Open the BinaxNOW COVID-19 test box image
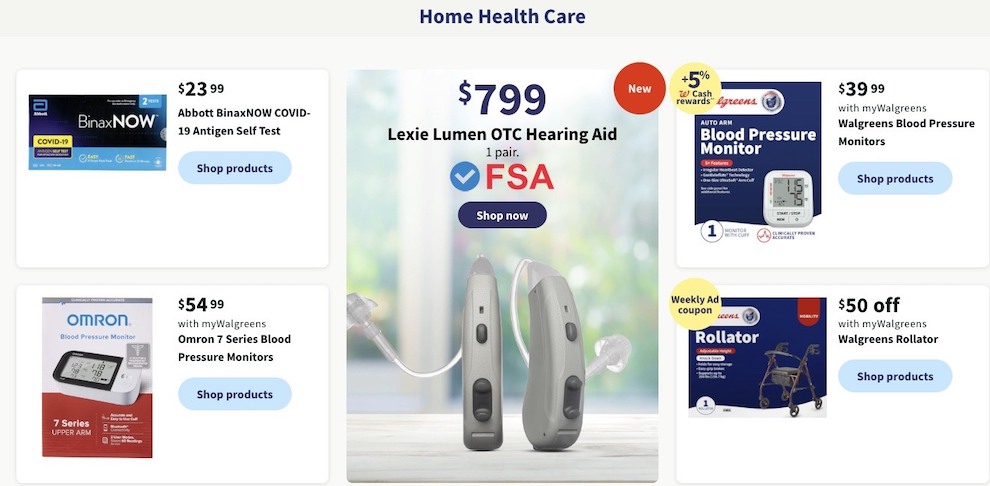990x486 pixels. [x=97, y=133]
